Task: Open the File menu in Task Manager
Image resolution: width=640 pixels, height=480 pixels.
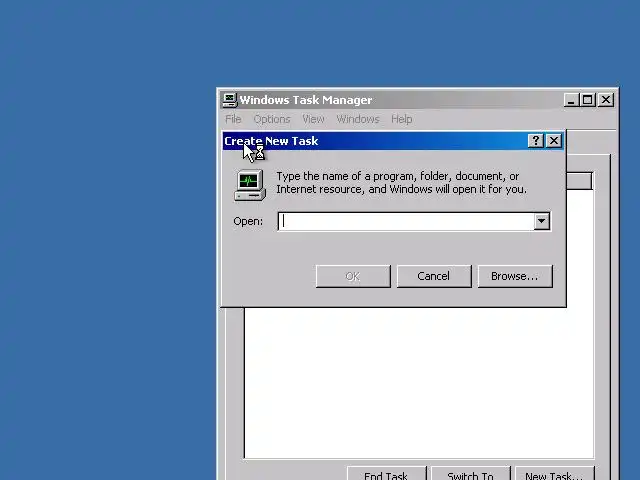Action: tap(233, 119)
